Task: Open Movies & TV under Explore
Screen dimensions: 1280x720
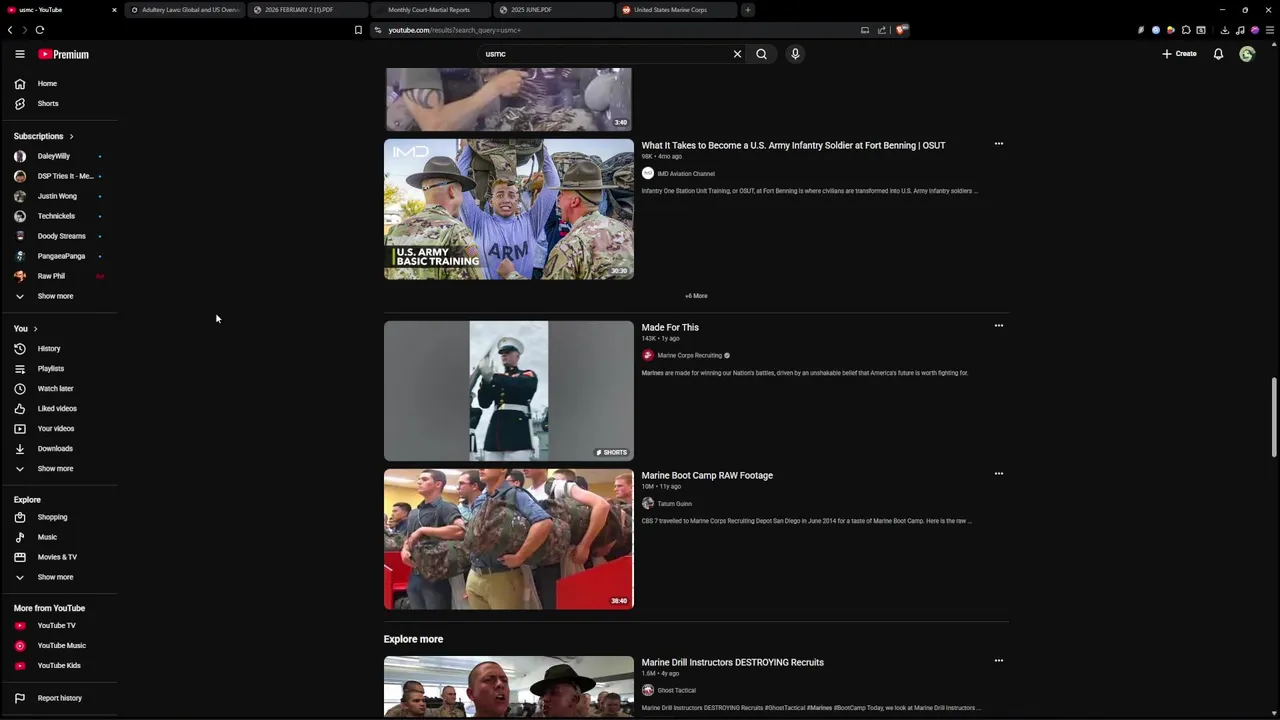Action: [57, 557]
